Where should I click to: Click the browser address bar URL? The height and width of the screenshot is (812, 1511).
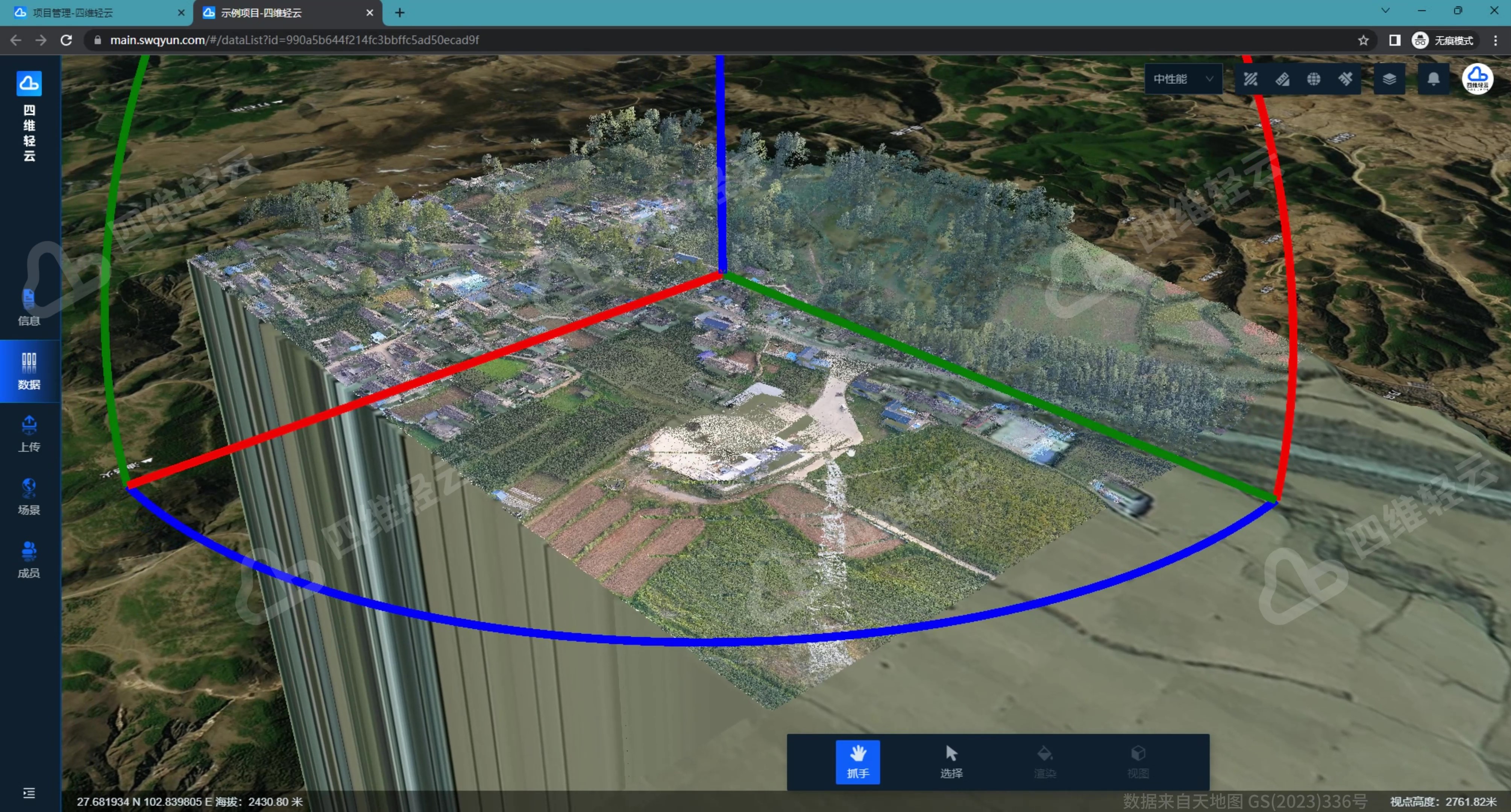pyautogui.click(x=294, y=40)
